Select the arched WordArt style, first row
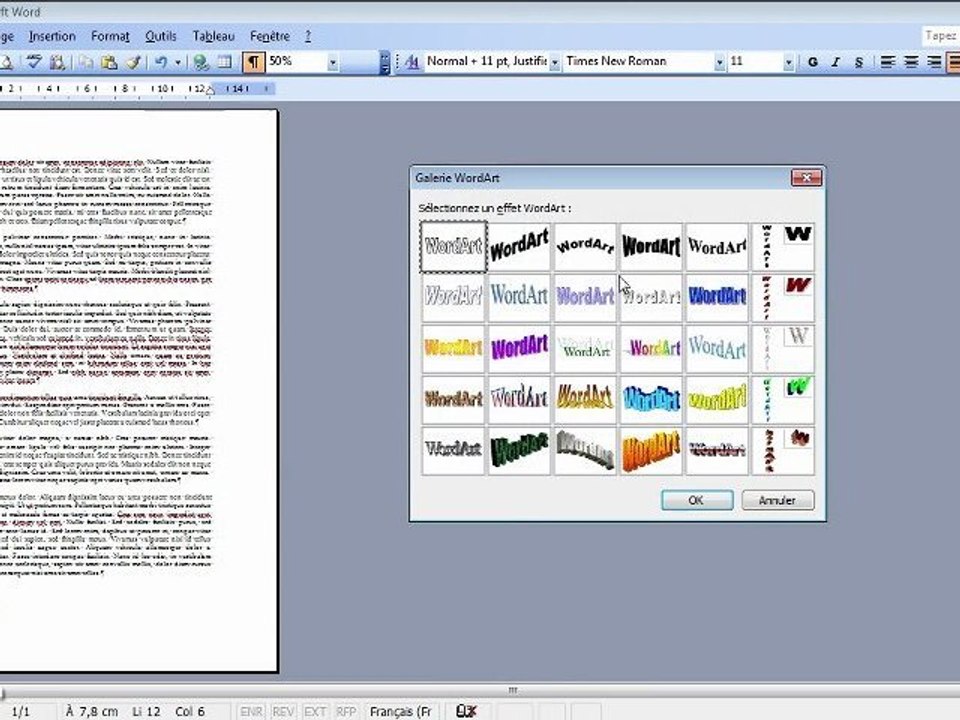 [x=585, y=247]
